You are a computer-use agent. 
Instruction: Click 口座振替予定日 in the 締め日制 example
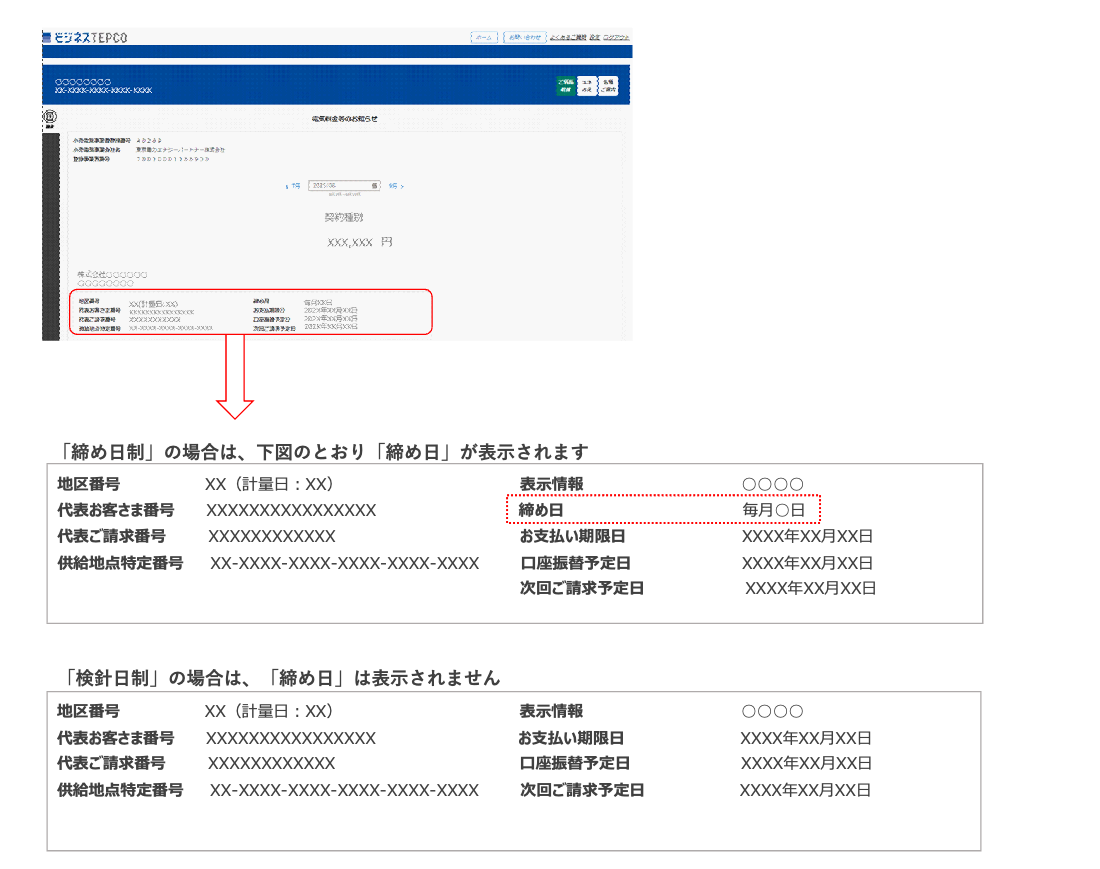pyautogui.click(x=575, y=563)
